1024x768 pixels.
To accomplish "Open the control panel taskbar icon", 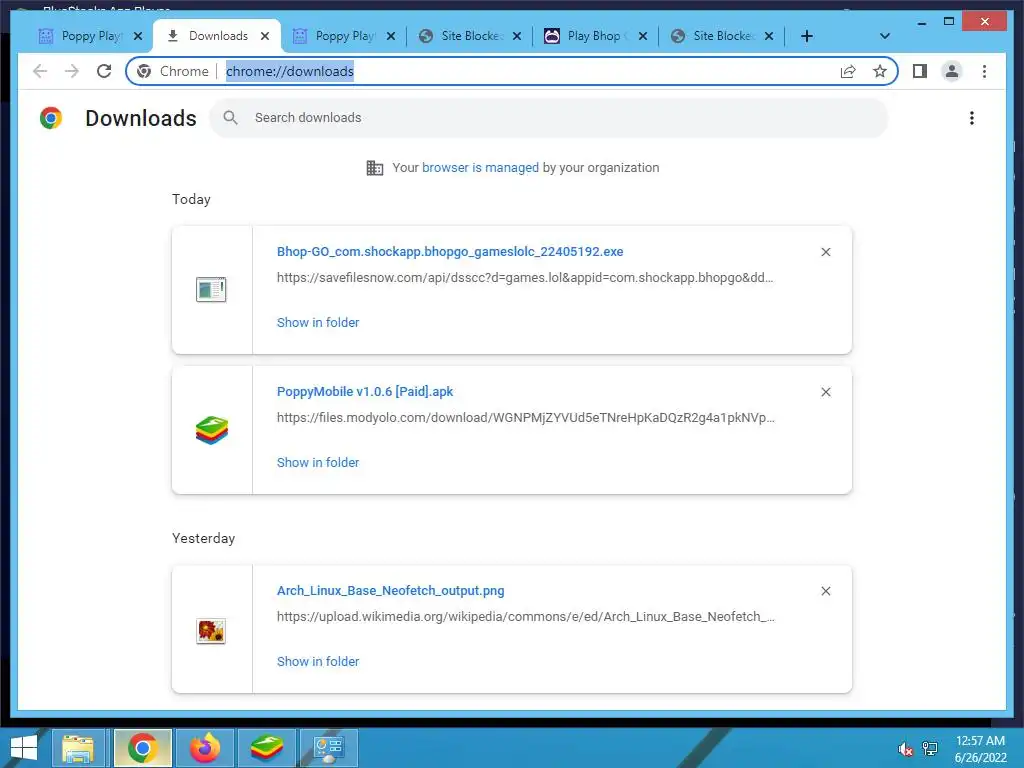I will (x=328, y=748).
